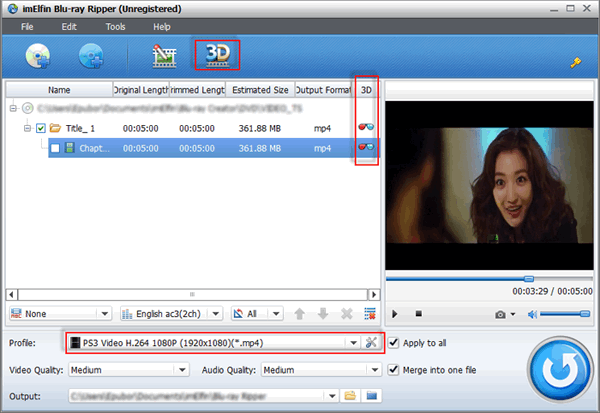The width and height of the screenshot is (600, 413).
Task: Click the 3D column header
Action: click(366, 90)
